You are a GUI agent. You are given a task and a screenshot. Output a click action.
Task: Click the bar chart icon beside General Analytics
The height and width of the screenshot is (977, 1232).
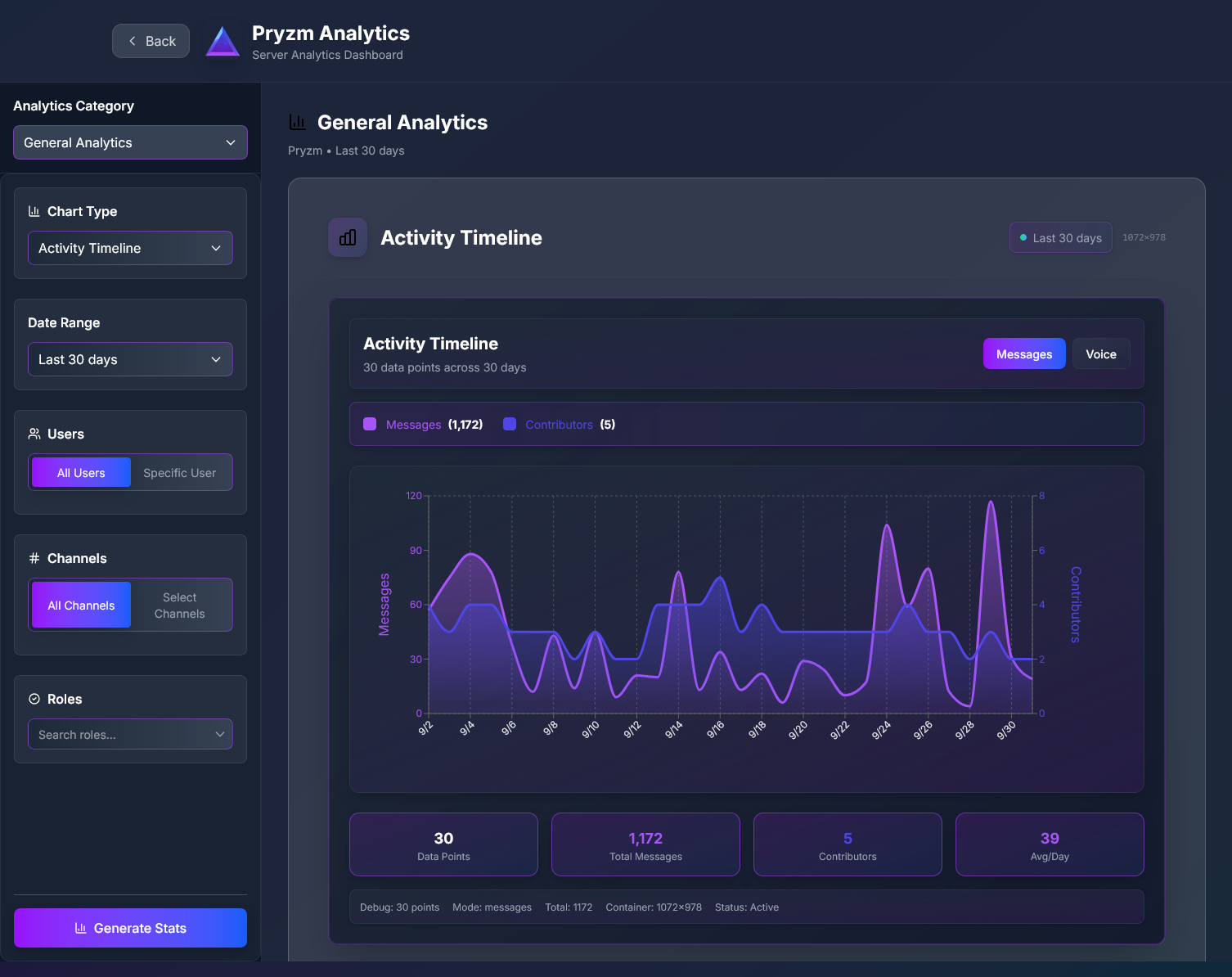click(x=297, y=121)
